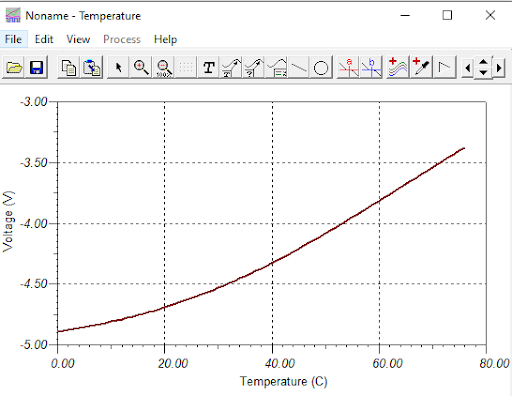Viewport: 512px width, 396px height.
Task: Click the '-3.50' y-axis tick value
Action: pyautogui.click(x=34, y=163)
